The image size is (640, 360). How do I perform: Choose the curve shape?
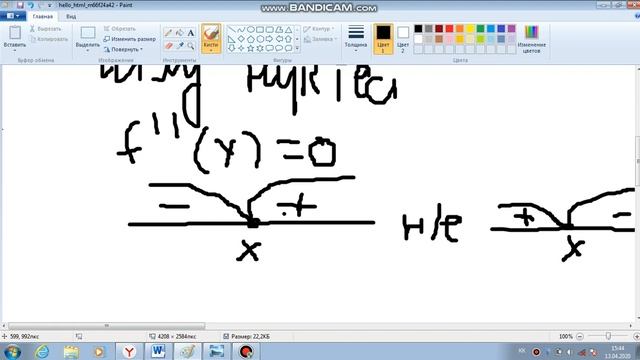241,30
